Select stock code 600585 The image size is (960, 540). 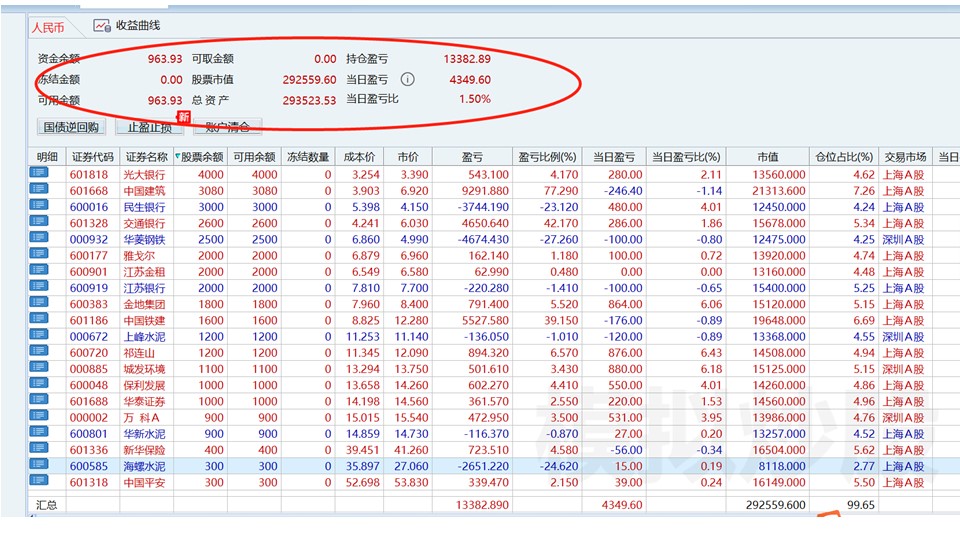point(88,467)
